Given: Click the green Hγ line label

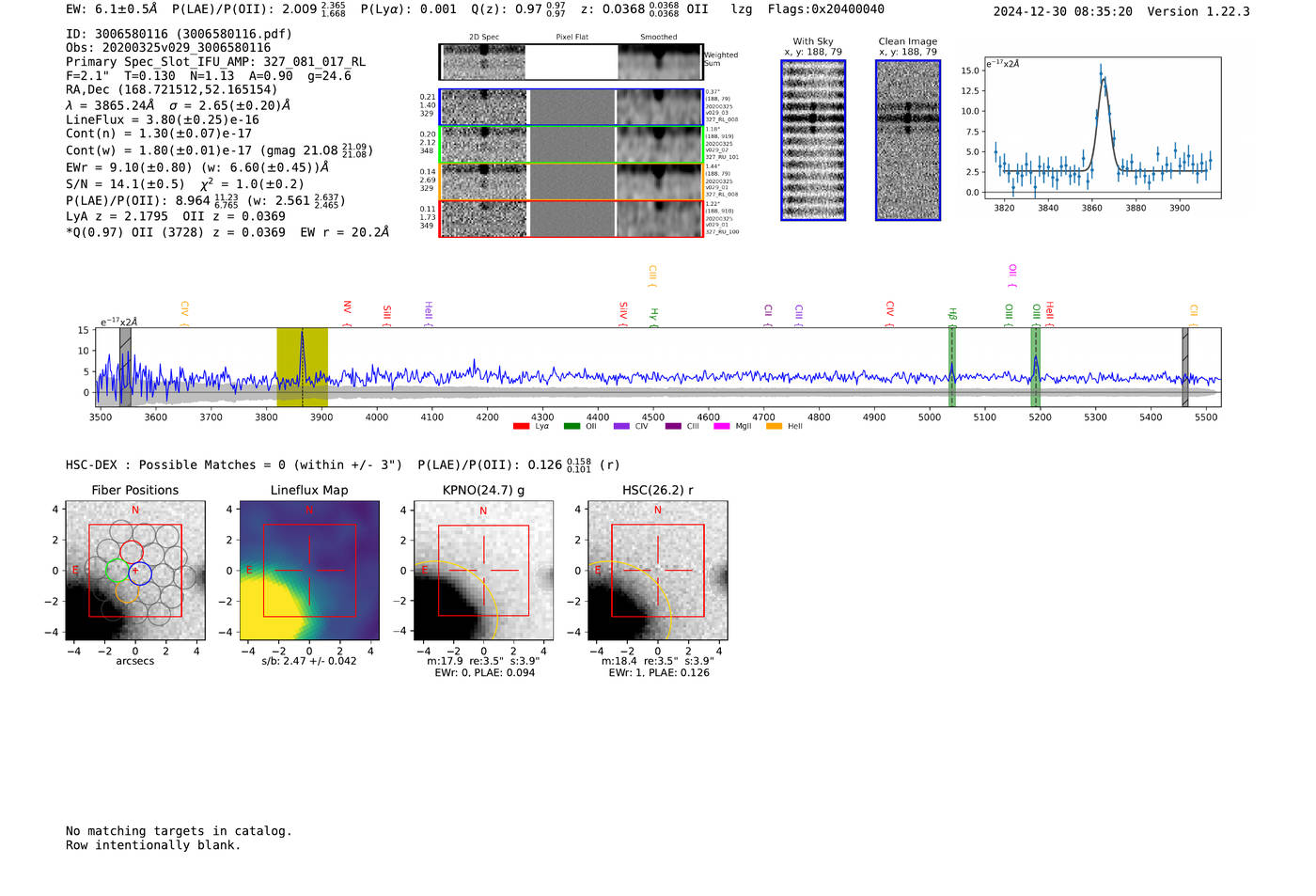Looking at the screenshot, I should point(653,317).
